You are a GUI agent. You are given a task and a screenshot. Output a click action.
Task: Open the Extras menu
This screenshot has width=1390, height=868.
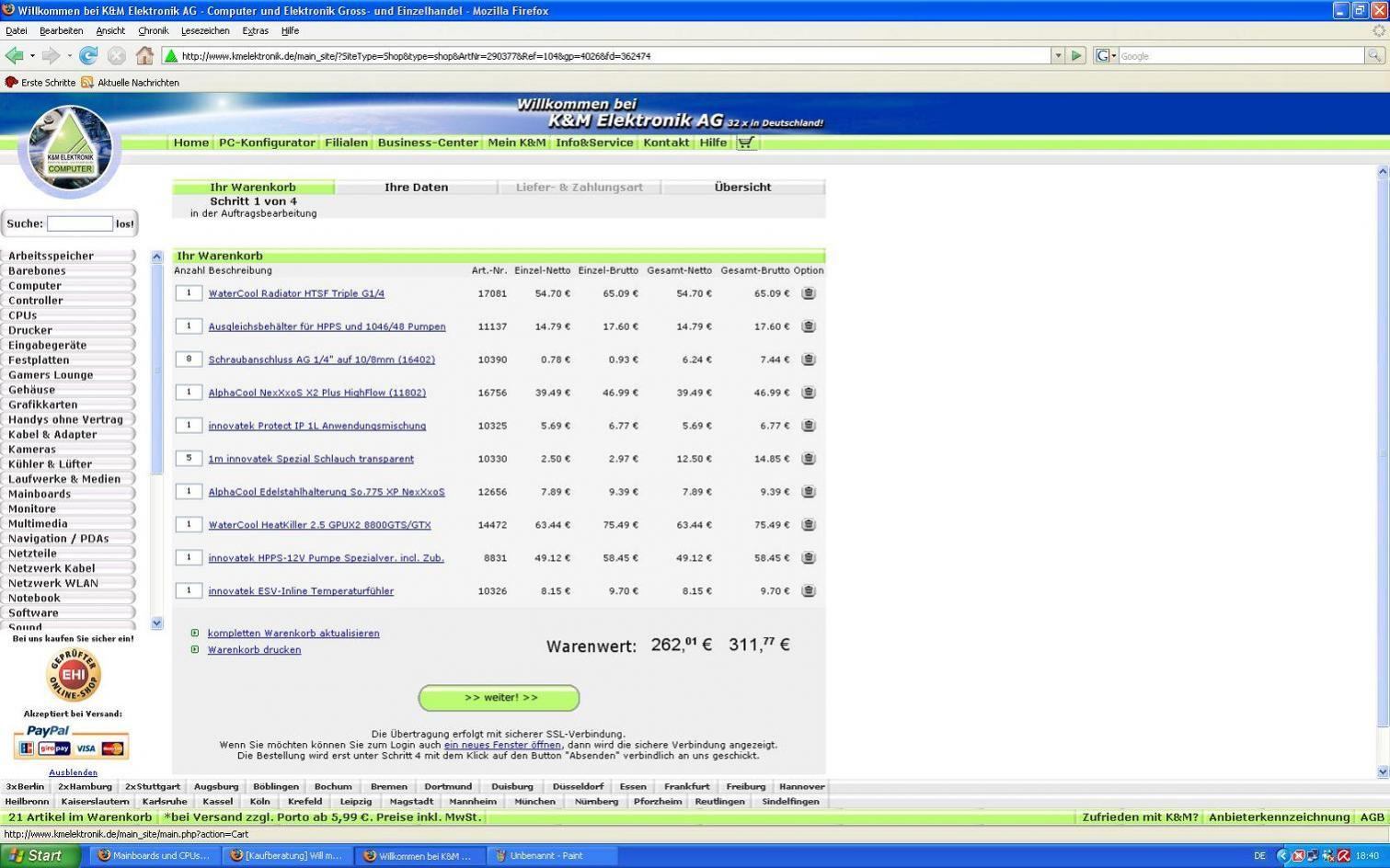pyautogui.click(x=255, y=30)
